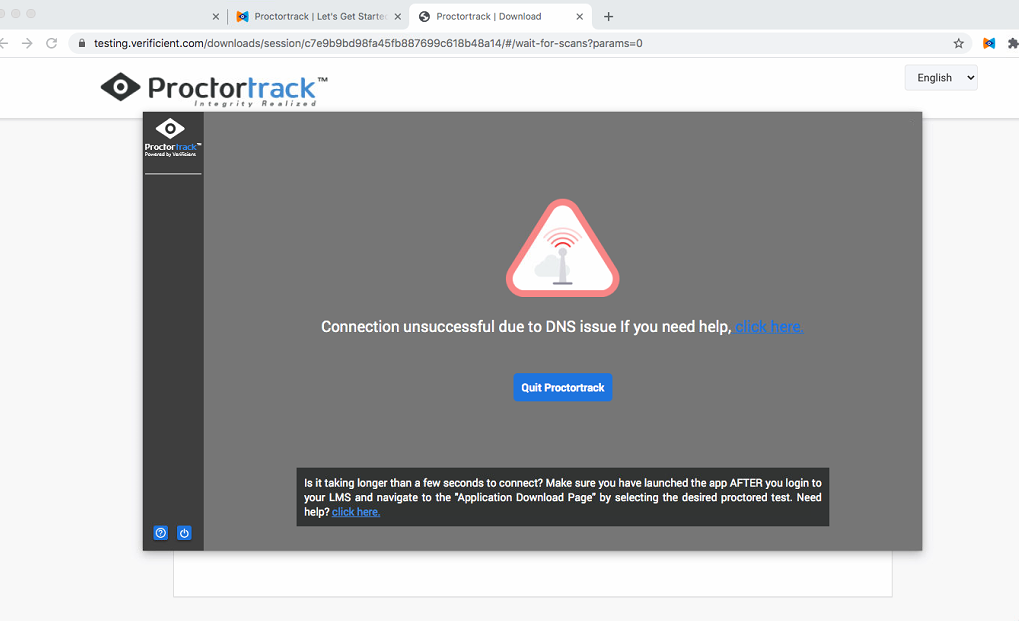Close the Proctortrack Download tab
1019x621 pixels.
579,17
